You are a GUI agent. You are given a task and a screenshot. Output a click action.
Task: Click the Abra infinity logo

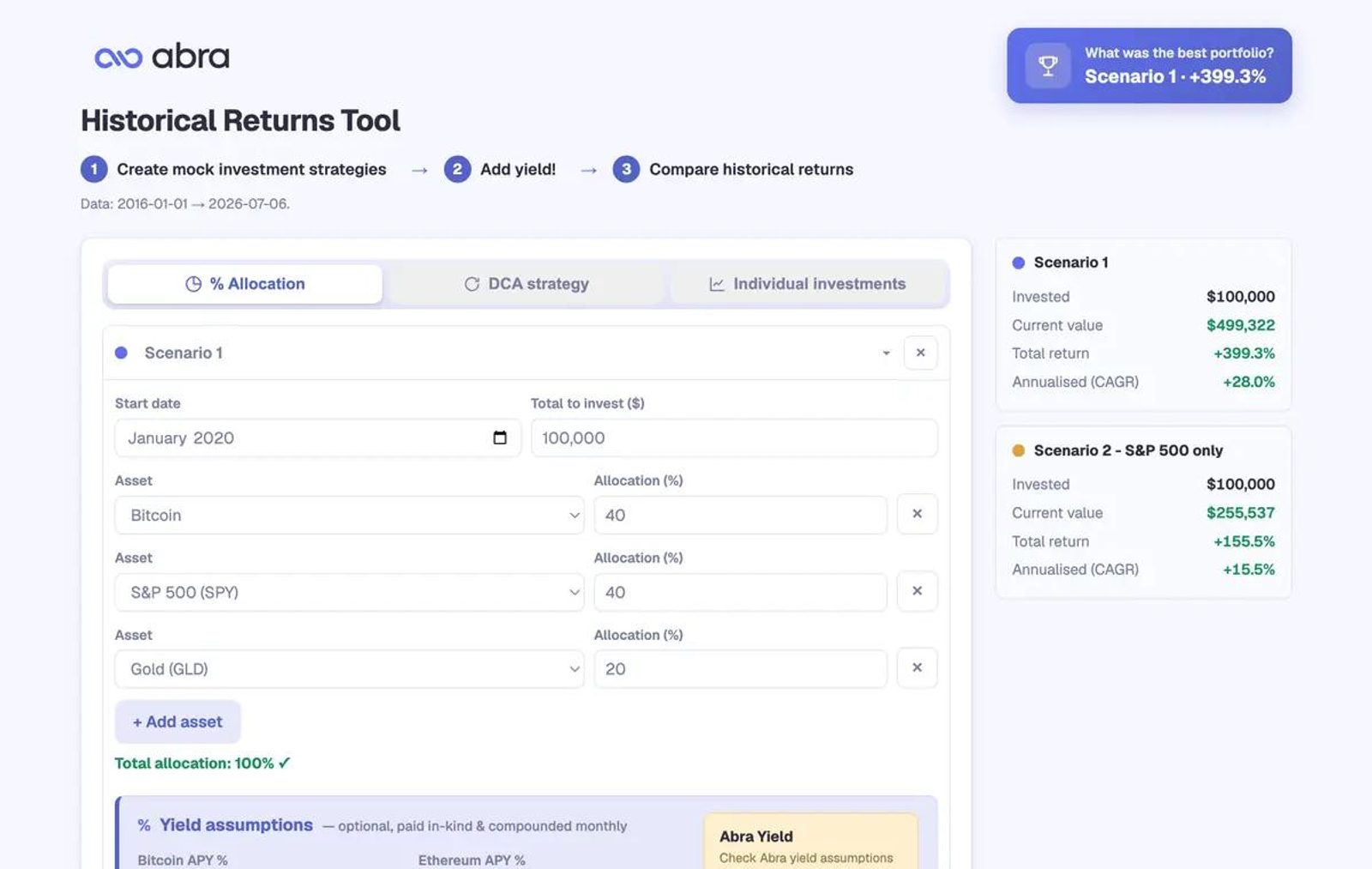point(118,57)
